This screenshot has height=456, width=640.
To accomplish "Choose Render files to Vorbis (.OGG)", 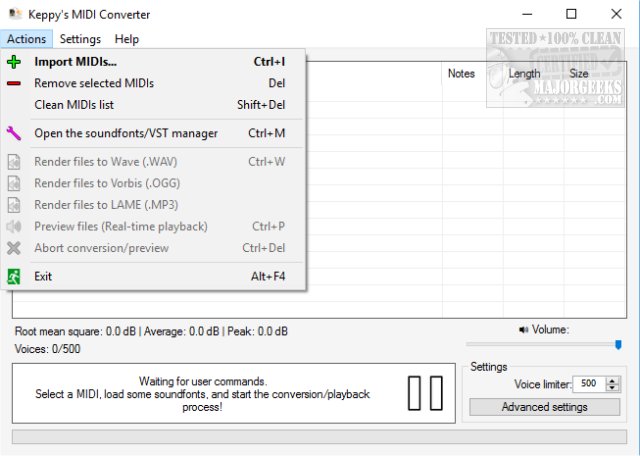I will 153,183.
